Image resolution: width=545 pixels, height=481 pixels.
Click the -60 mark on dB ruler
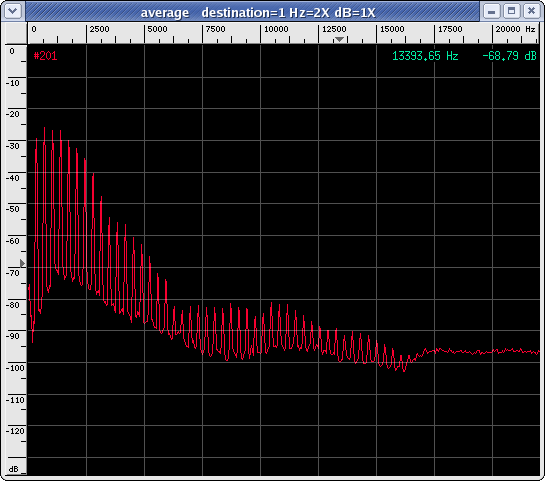(x=13, y=241)
